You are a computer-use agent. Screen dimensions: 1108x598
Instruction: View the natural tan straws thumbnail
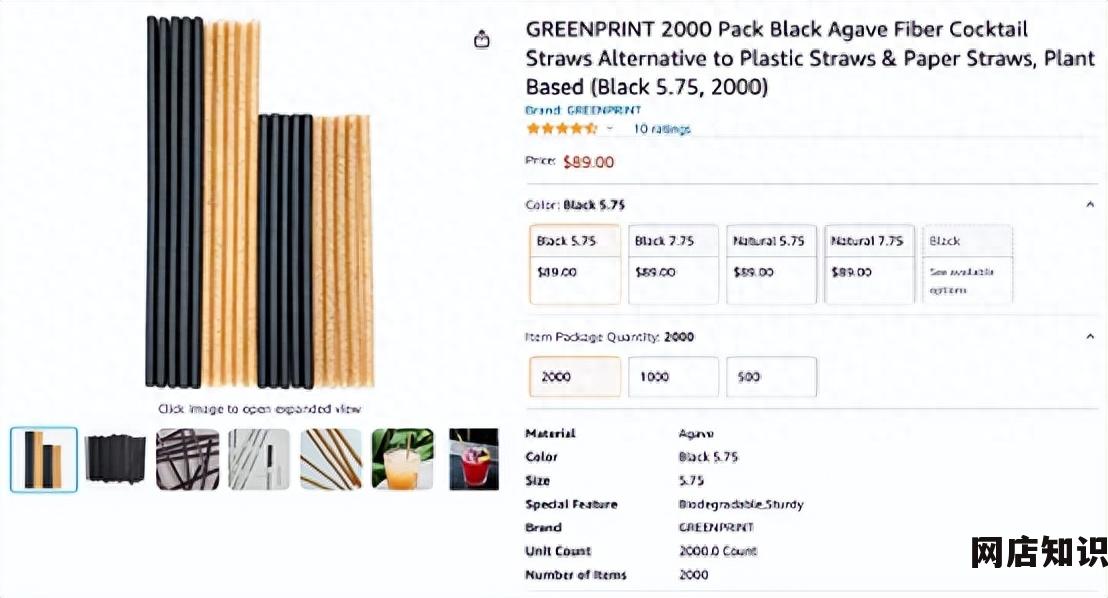(x=331, y=459)
